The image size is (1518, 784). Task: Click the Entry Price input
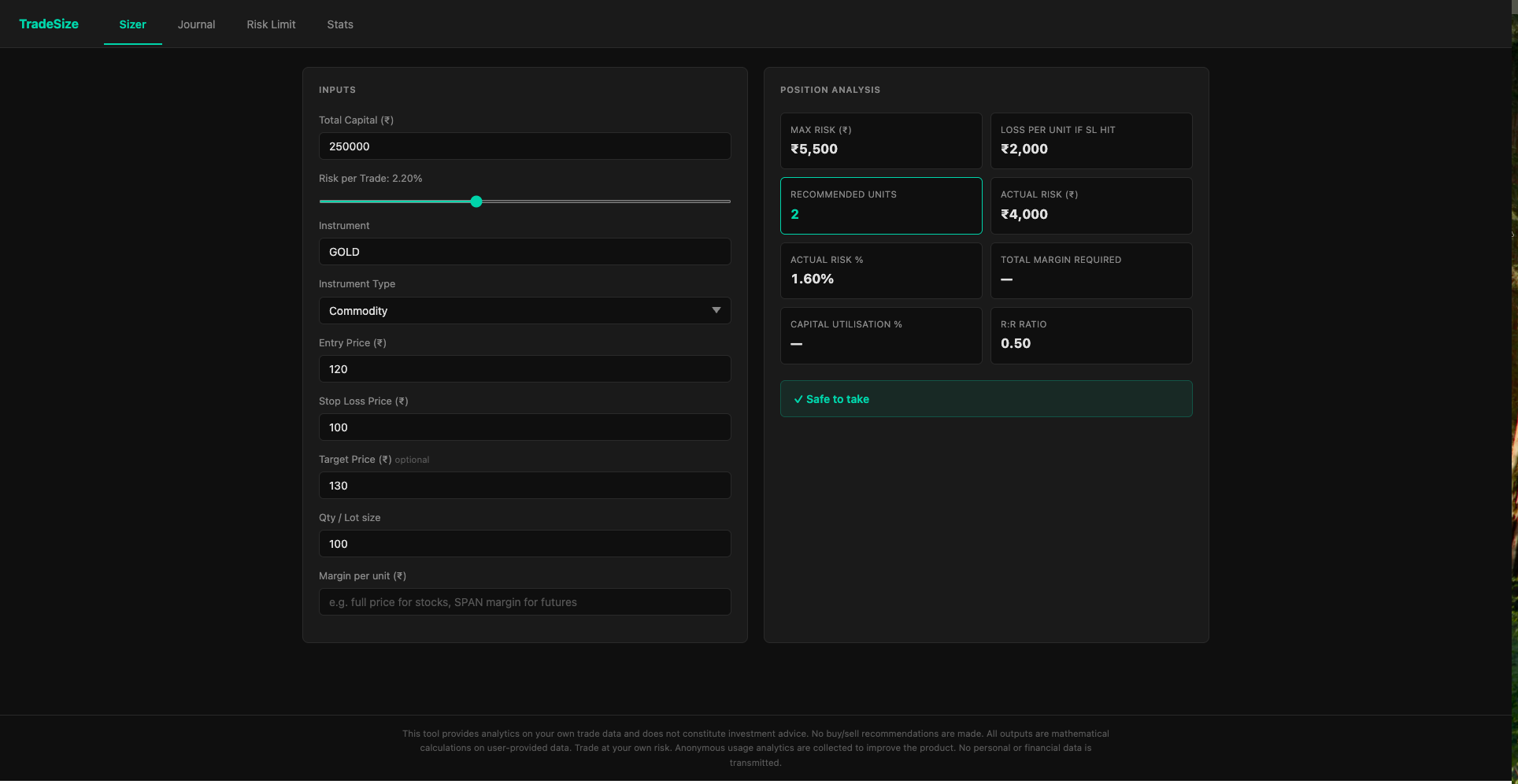tap(524, 368)
